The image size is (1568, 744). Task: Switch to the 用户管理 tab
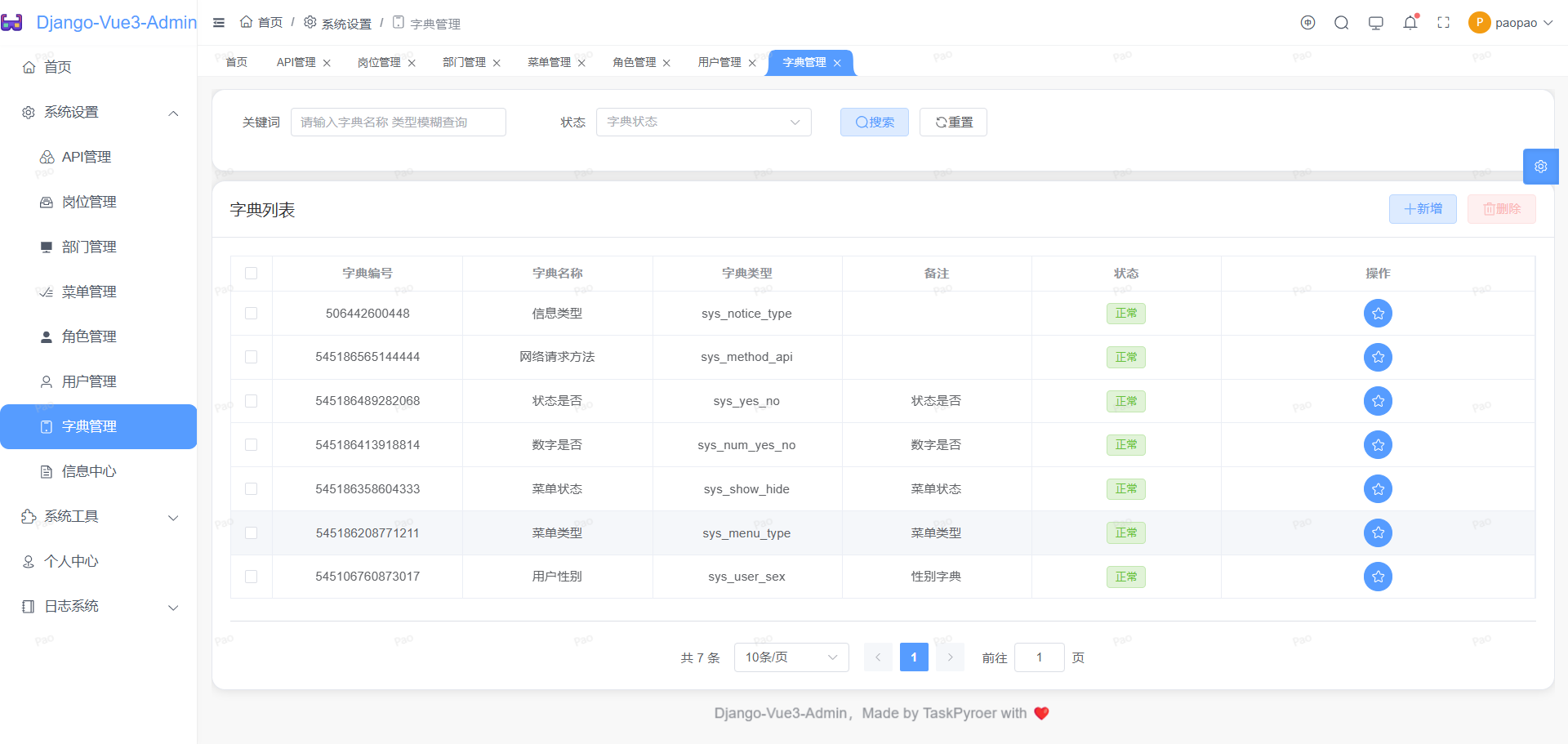[719, 63]
